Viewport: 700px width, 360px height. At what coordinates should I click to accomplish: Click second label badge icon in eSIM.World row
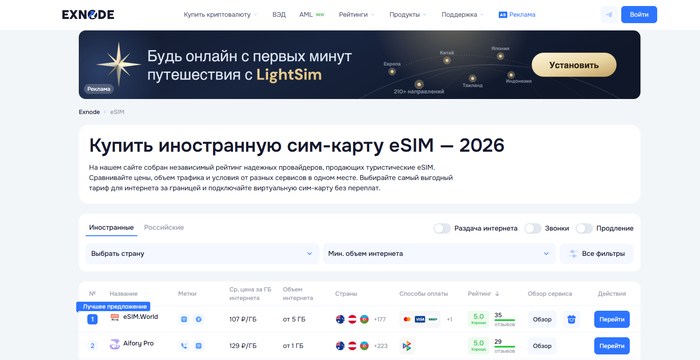coord(199,319)
